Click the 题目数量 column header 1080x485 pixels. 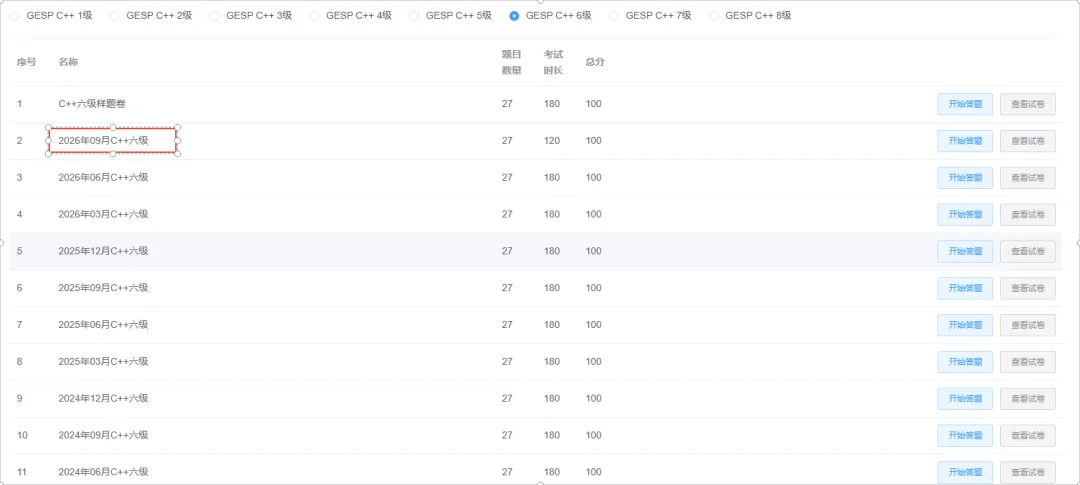[512, 62]
